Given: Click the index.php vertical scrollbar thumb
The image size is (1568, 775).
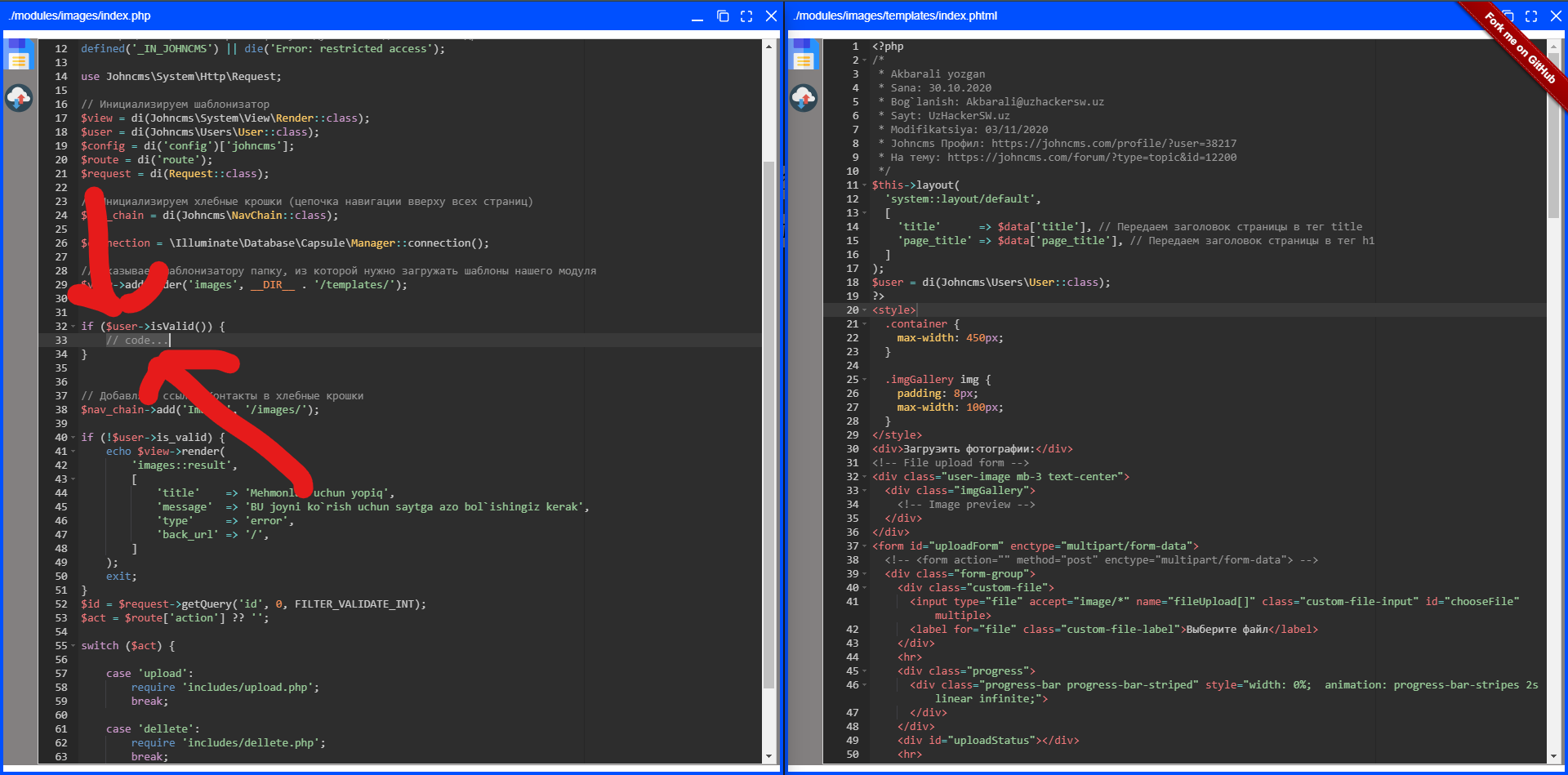Looking at the screenshot, I should pos(768,425).
